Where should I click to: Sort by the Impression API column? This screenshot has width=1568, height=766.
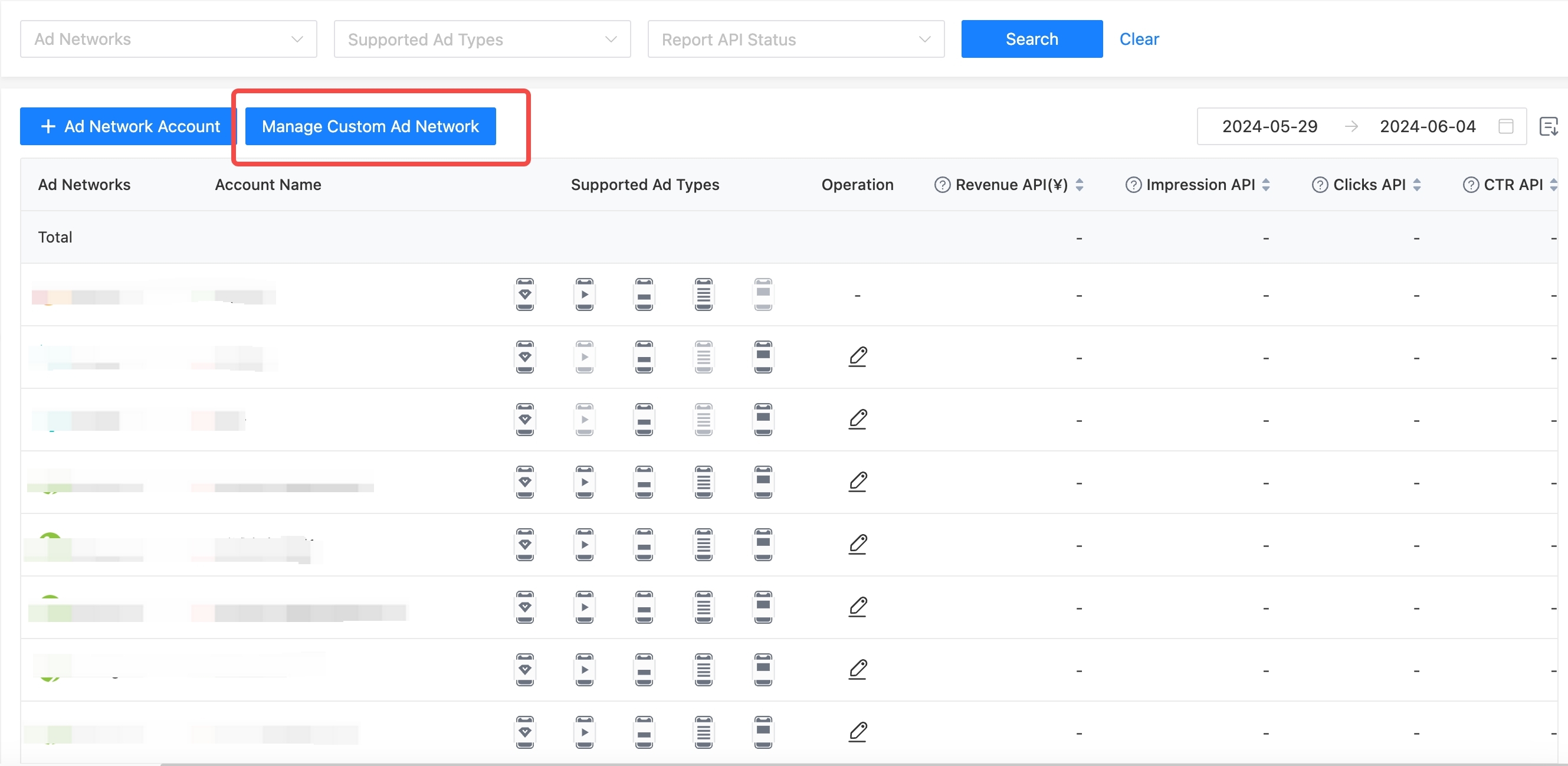click(x=1267, y=185)
